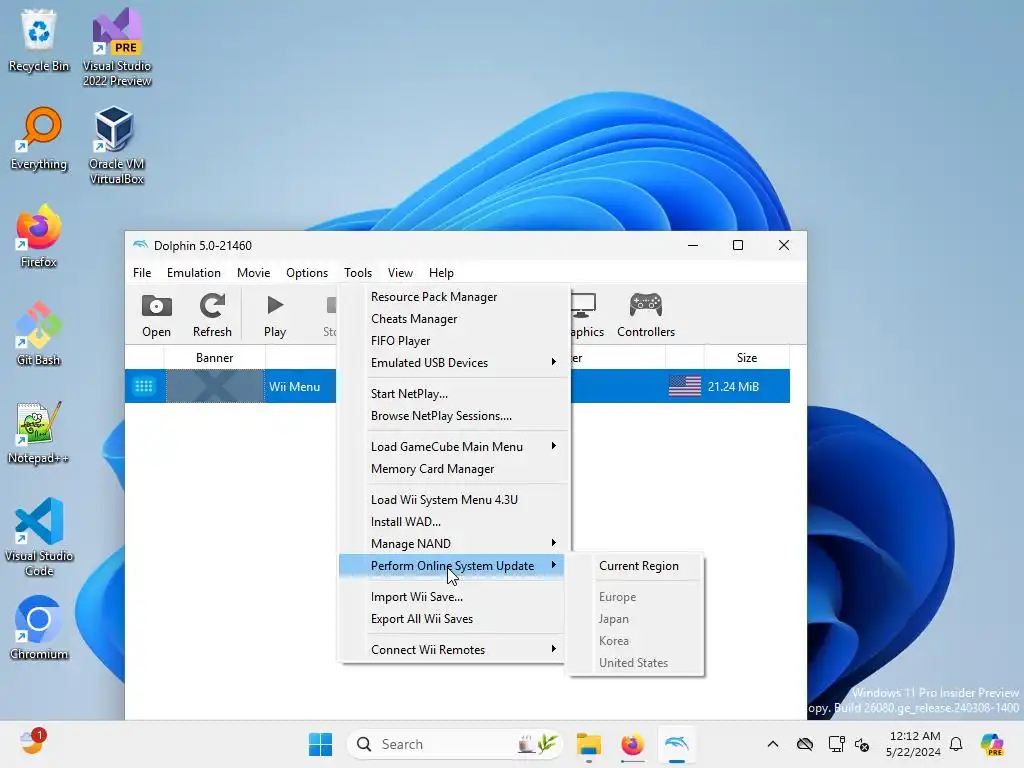
Task: Choose Cheats Manager
Action: click(452, 319)
